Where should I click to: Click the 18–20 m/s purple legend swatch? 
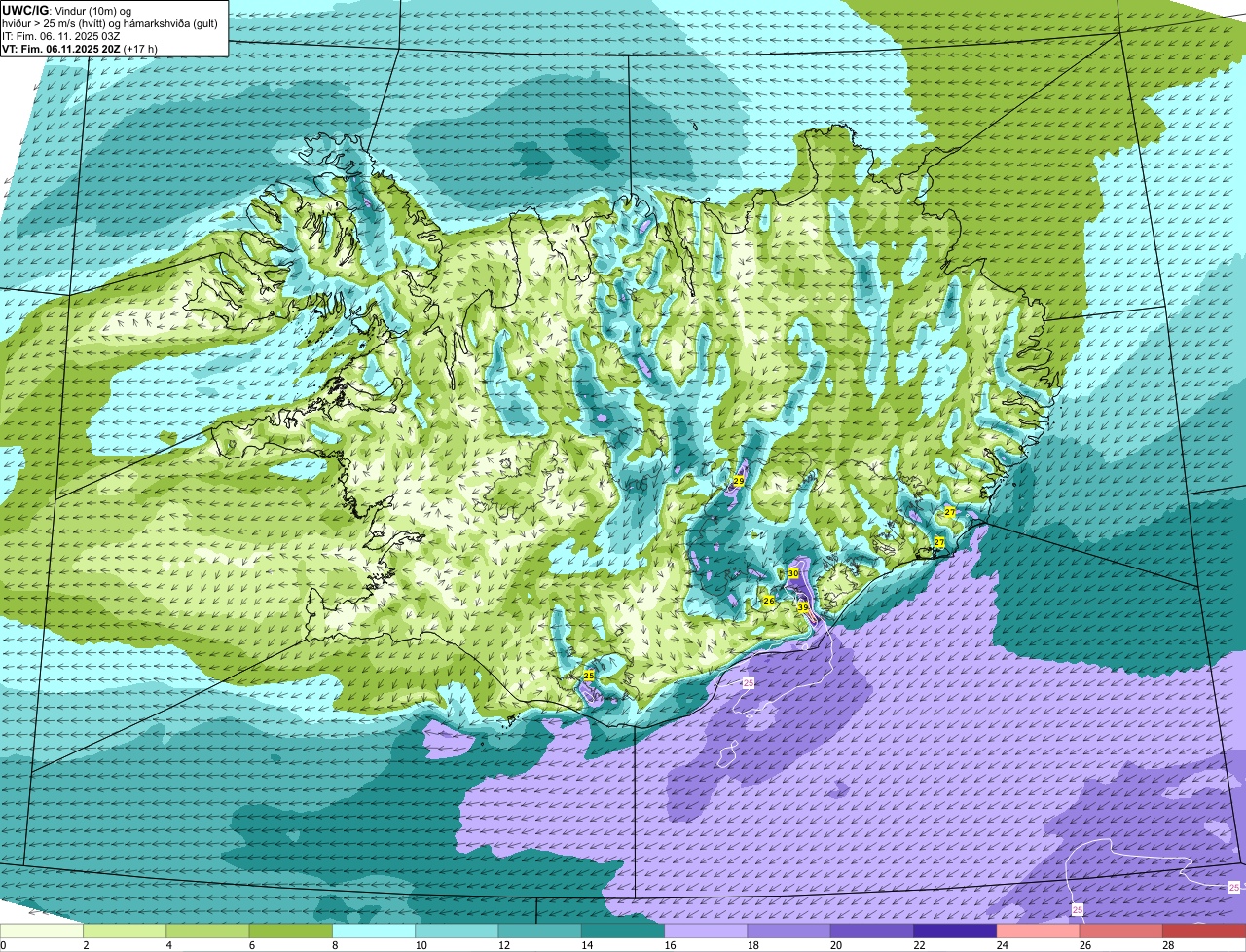(789, 931)
